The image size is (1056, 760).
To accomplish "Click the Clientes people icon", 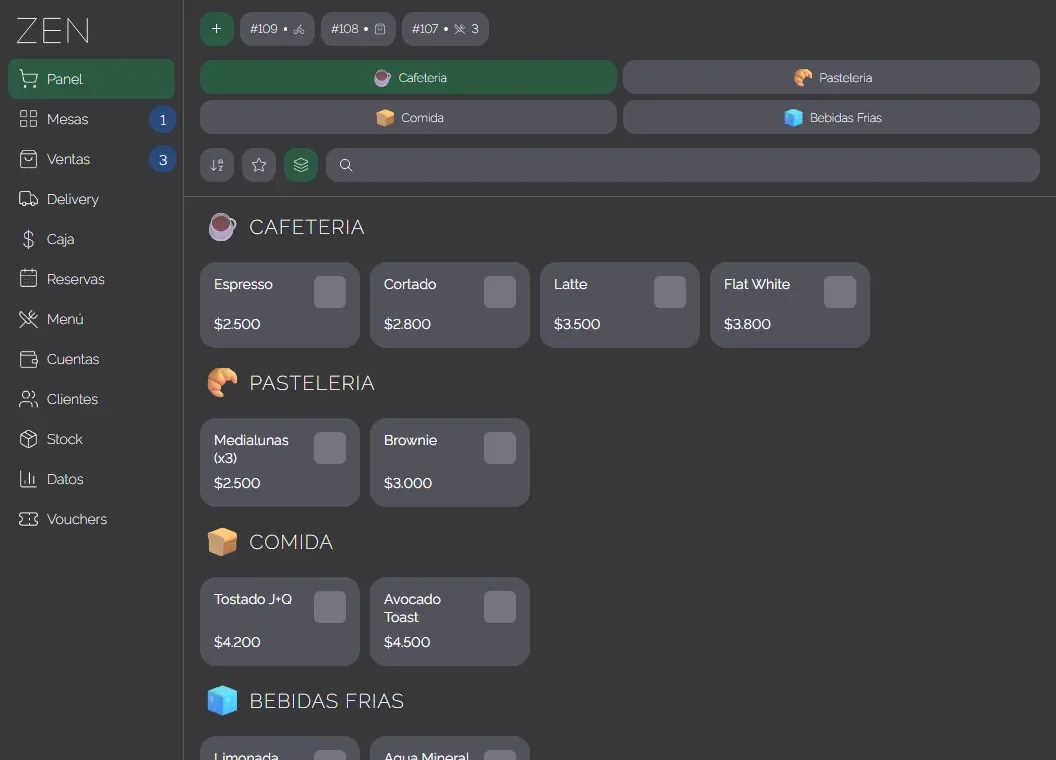I will tap(28, 399).
